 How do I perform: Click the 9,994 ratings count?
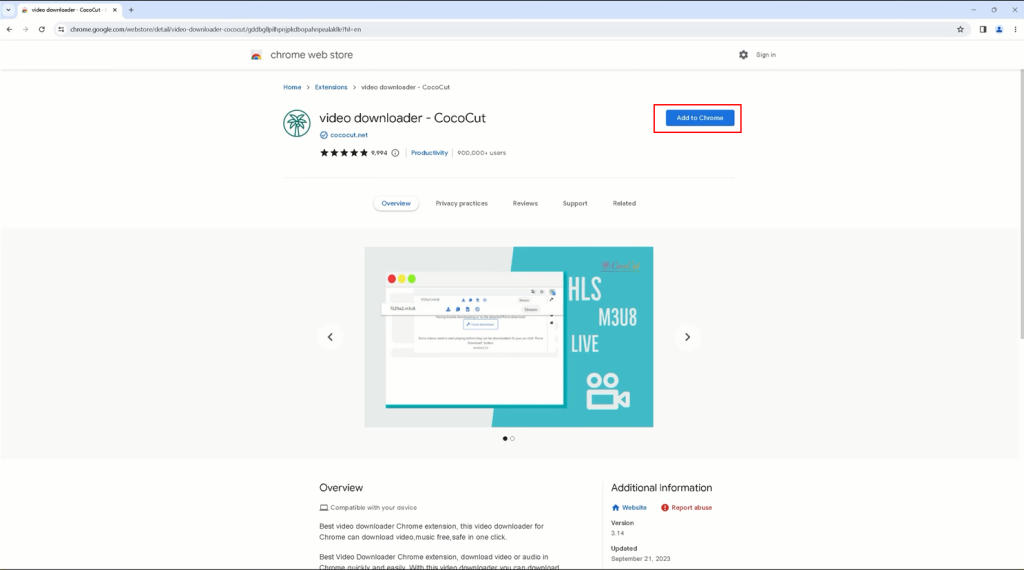coord(379,153)
